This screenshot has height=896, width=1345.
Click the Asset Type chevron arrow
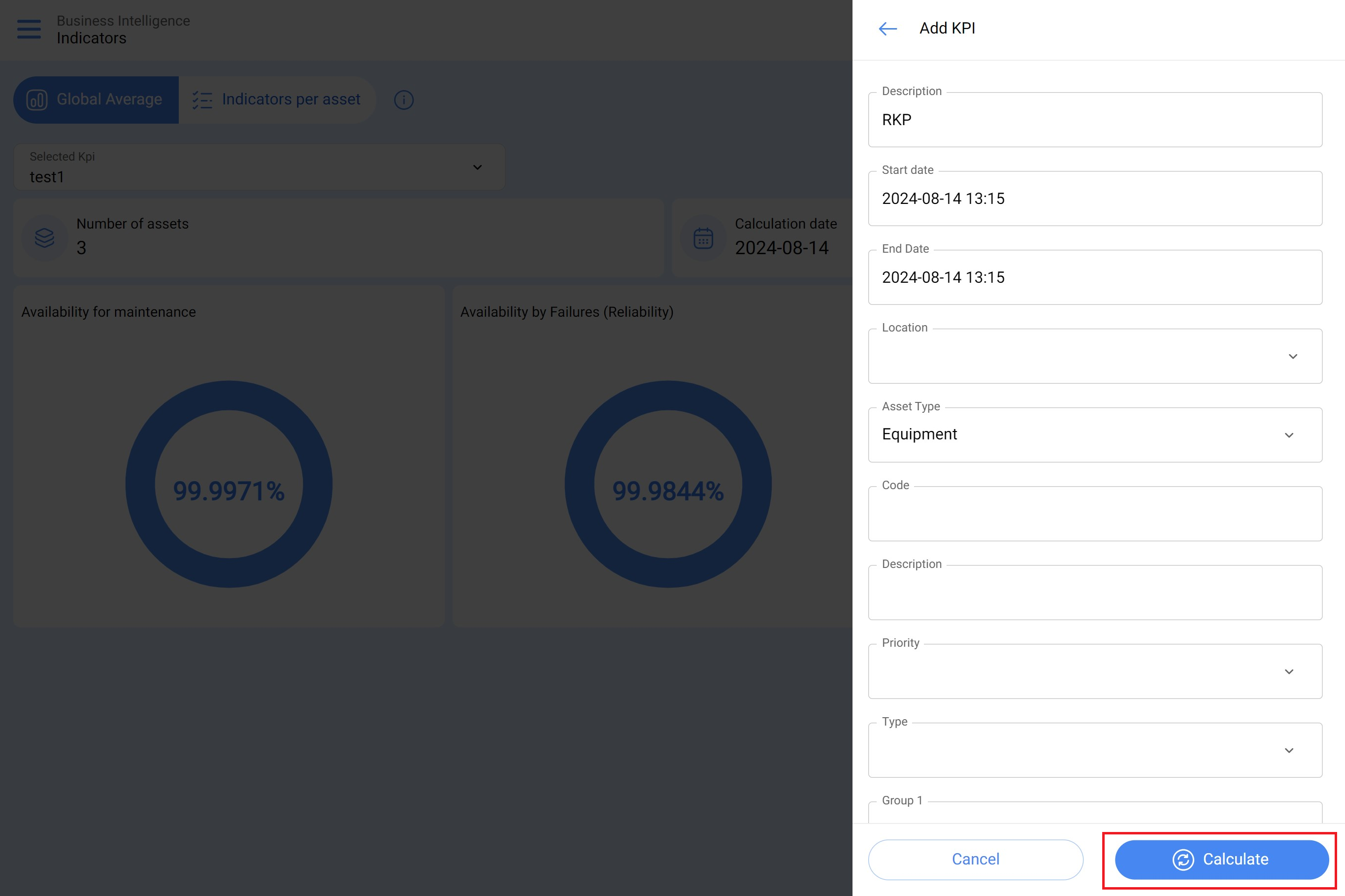coord(1289,435)
